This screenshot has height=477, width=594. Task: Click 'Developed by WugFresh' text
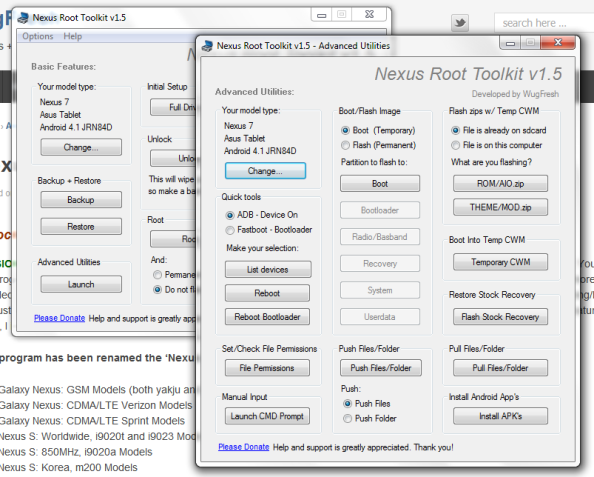pyautogui.click(x=515, y=94)
